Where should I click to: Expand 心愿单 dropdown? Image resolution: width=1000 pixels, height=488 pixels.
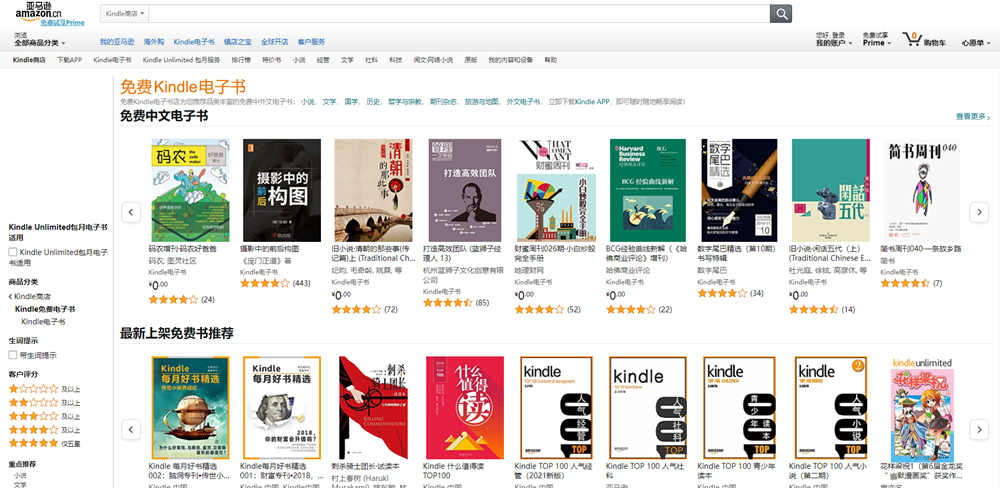tap(976, 43)
